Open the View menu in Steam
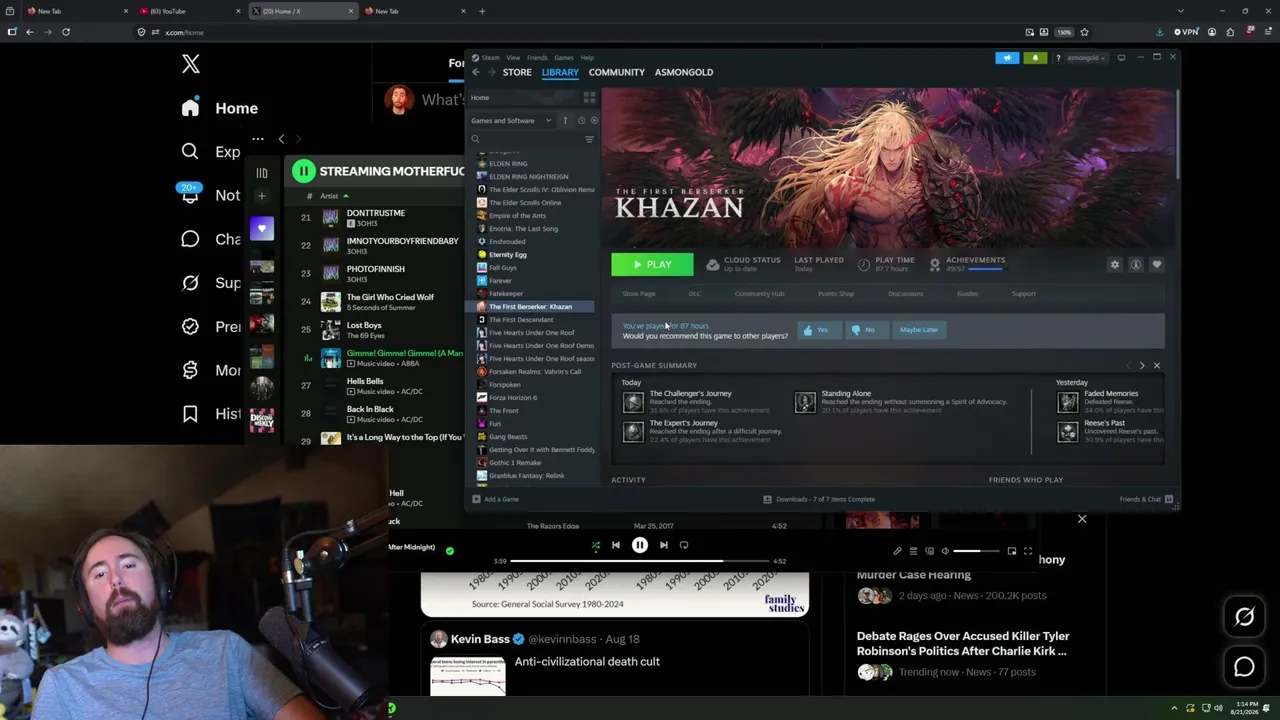The image size is (1280, 720). click(513, 58)
